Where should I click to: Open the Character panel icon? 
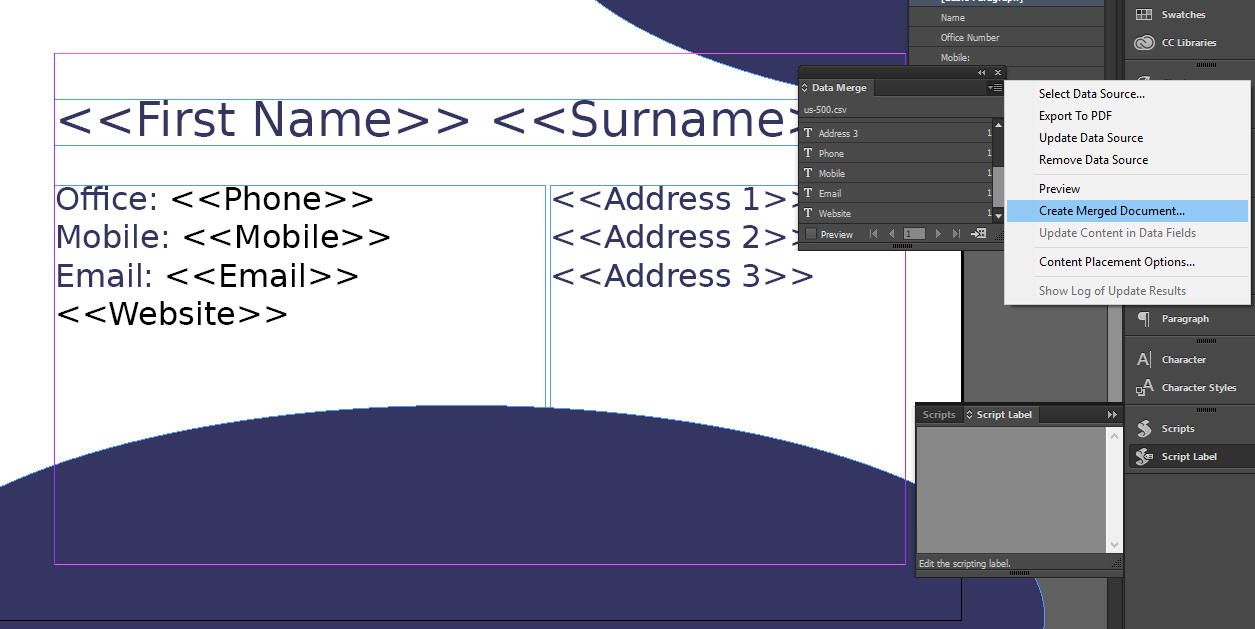pos(1145,360)
